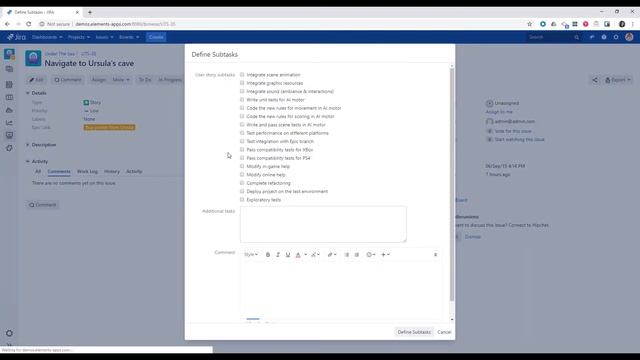Open releases ship icon in project sidebar
This screenshot has height=360, width=640.
pos(9,110)
